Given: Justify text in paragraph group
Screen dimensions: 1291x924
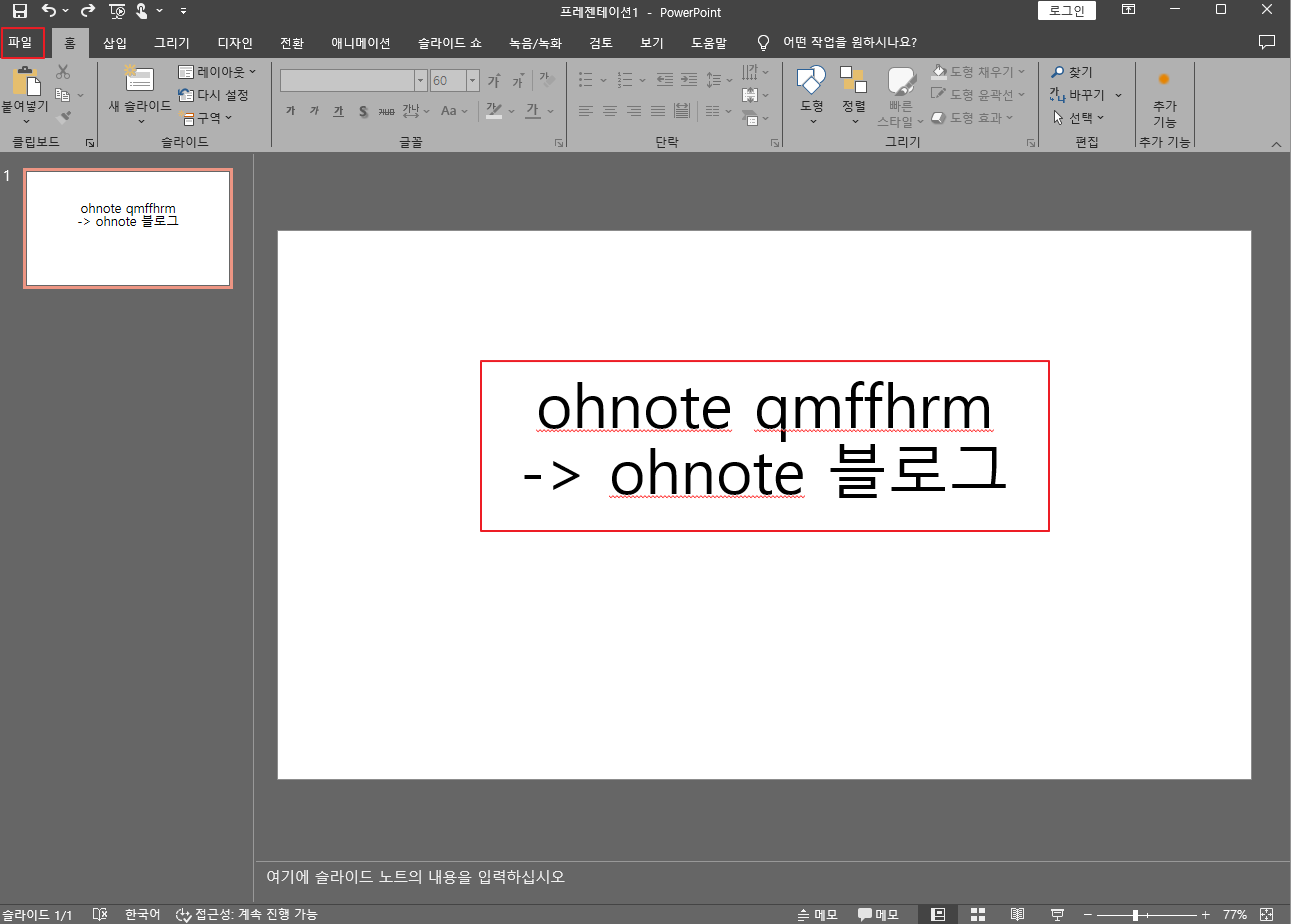Looking at the screenshot, I should (x=658, y=111).
